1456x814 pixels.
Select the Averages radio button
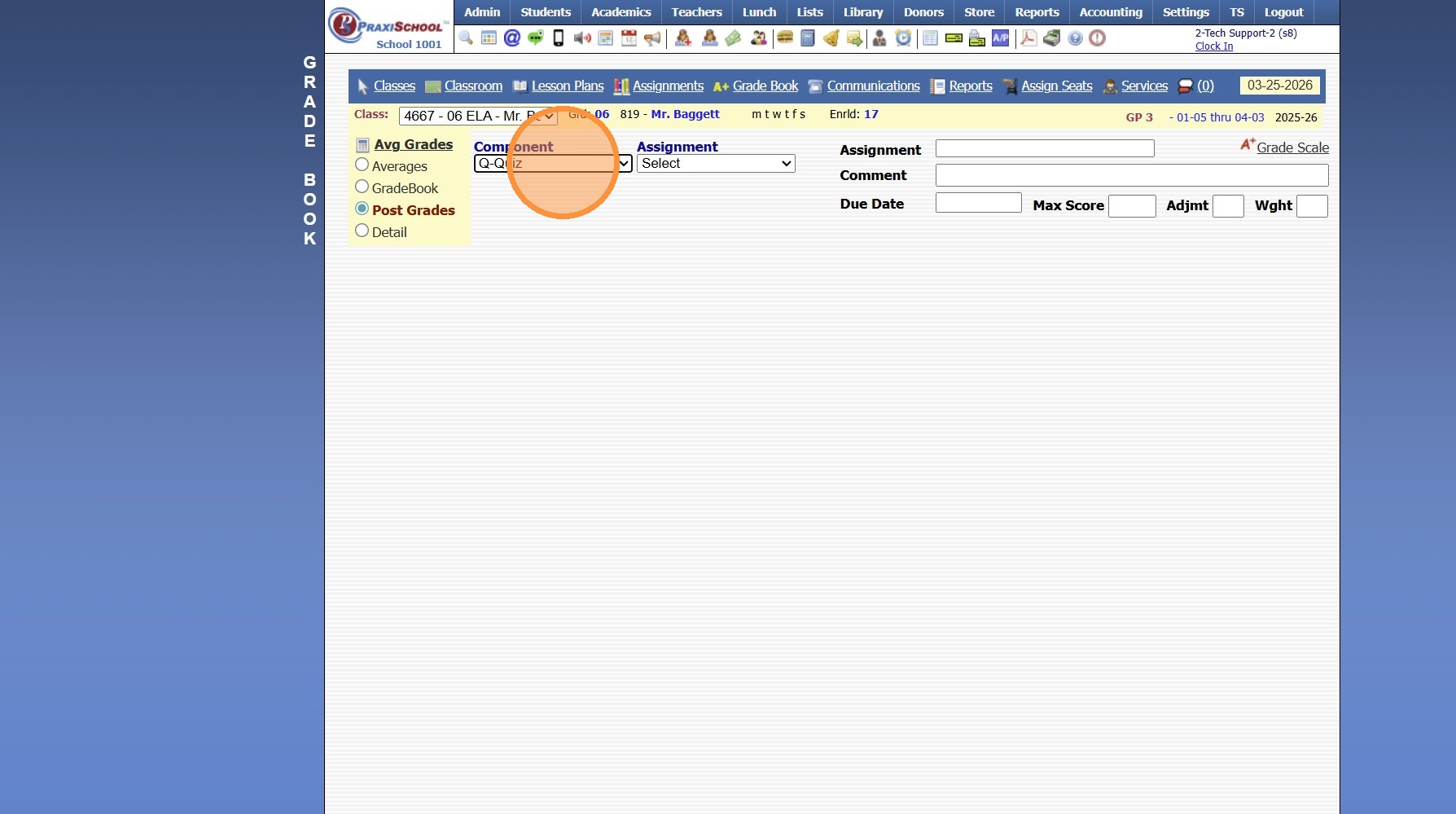coord(362,165)
